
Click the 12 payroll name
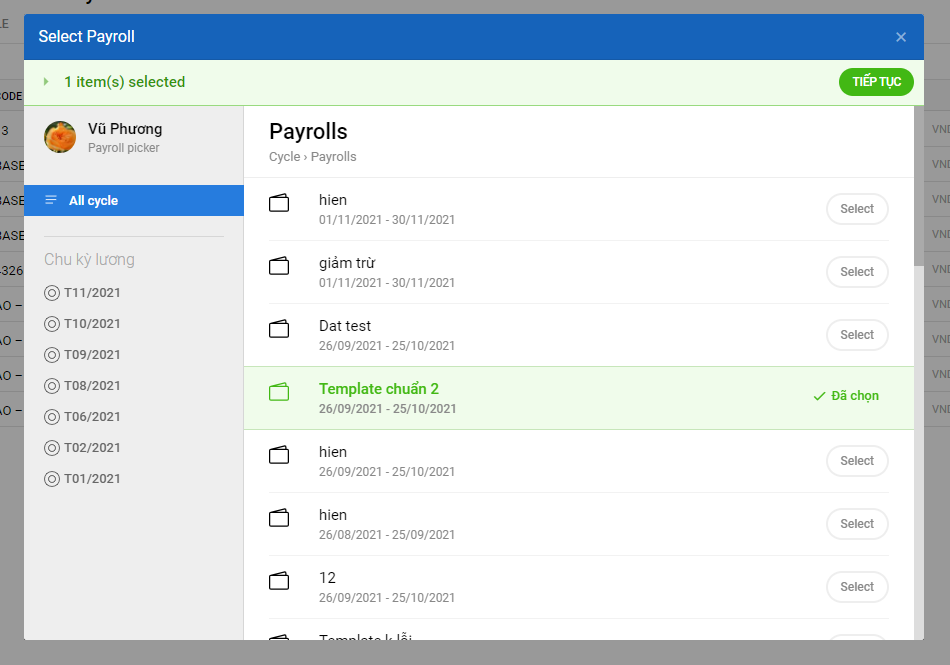click(x=327, y=578)
